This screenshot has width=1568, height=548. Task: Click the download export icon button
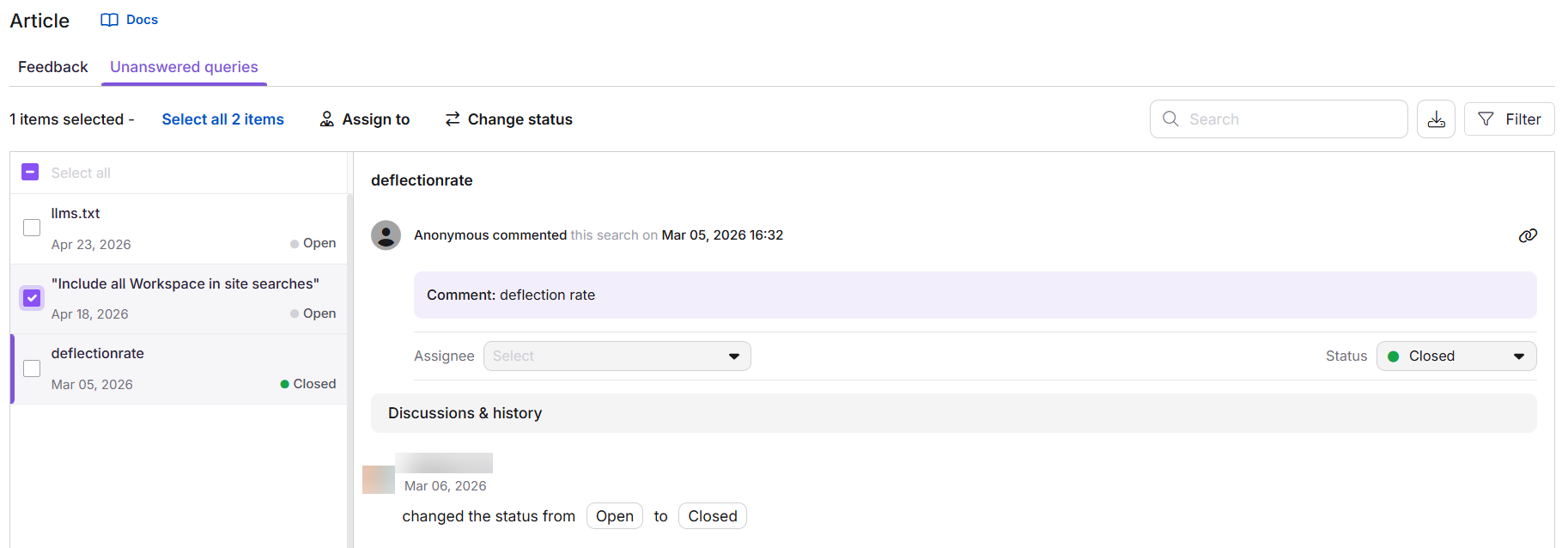(x=1436, y=119)
